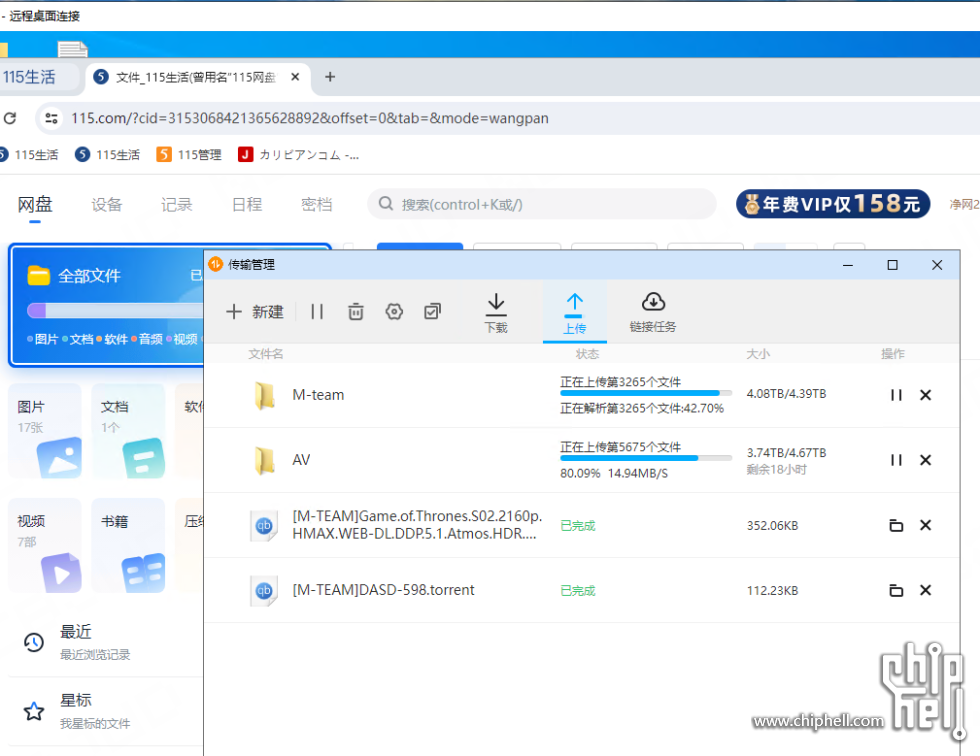The image size is (980, 756).
Task: Open the 视频 category card
Action: click(45, 545)
